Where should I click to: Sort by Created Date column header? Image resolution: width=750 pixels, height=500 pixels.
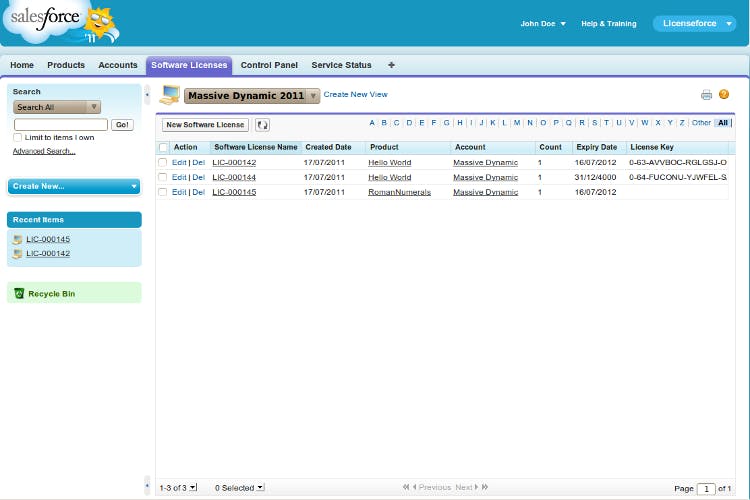tap(328, 147)
